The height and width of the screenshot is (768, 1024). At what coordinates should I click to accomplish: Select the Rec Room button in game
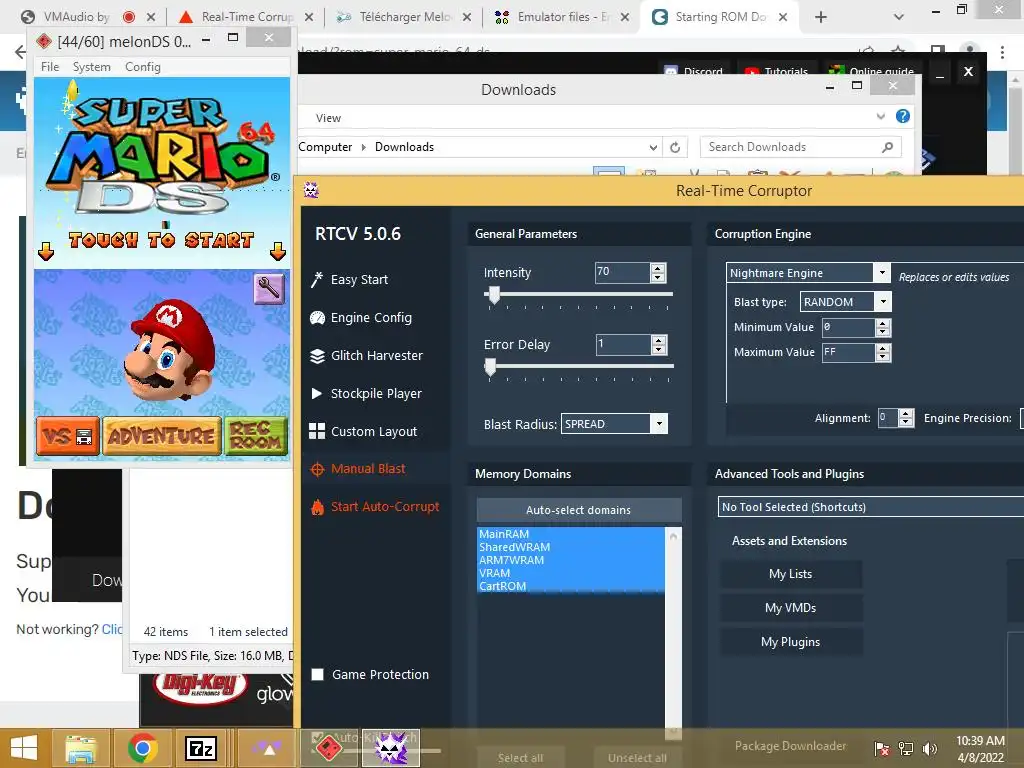[x=256, y=436]
